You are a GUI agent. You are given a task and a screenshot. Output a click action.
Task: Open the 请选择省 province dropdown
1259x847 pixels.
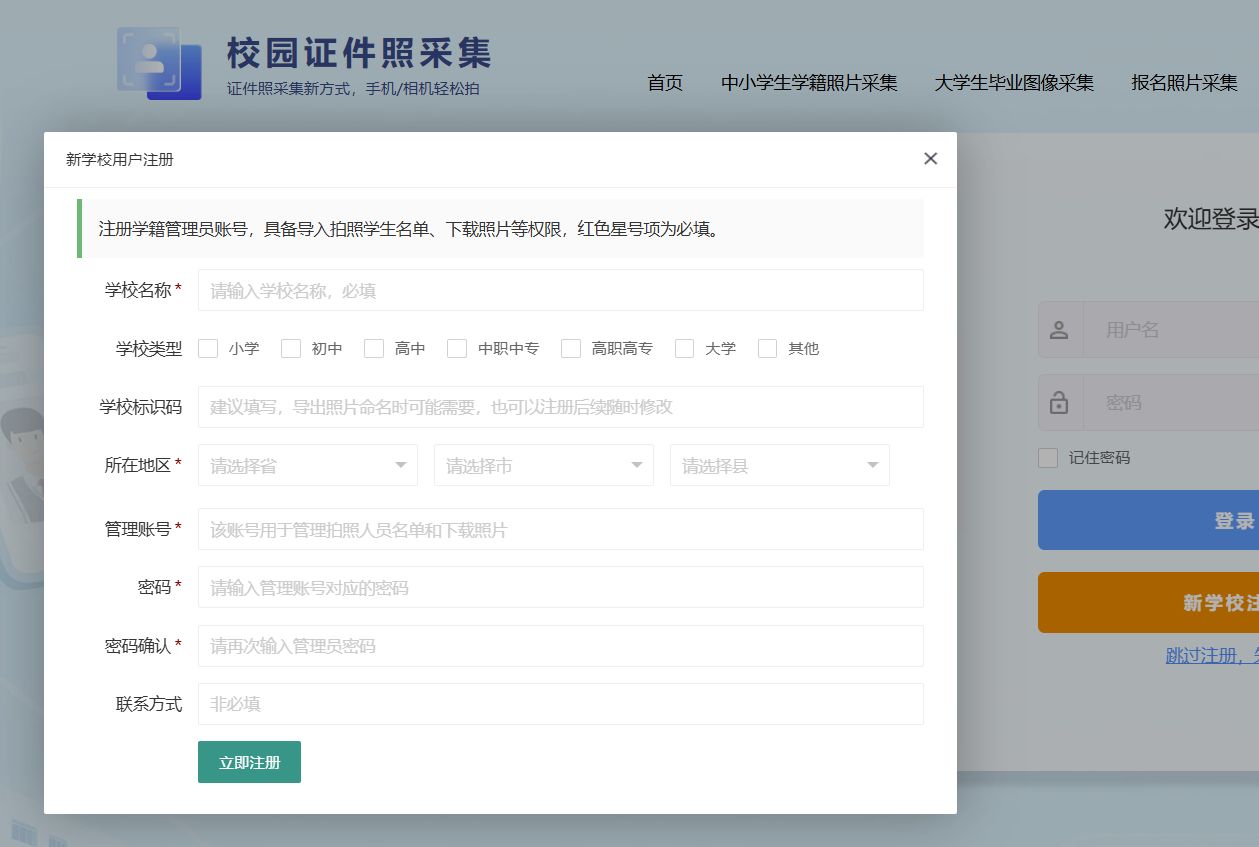(x=307, y=466)
